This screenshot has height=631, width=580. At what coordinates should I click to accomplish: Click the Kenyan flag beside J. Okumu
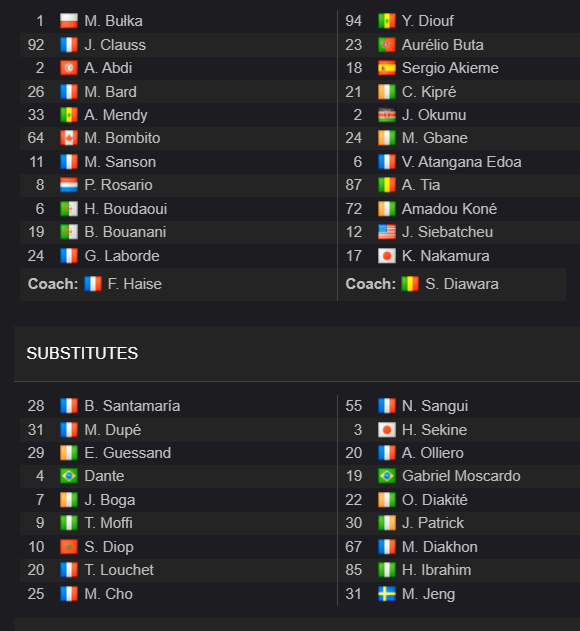[x=387, y=115]
